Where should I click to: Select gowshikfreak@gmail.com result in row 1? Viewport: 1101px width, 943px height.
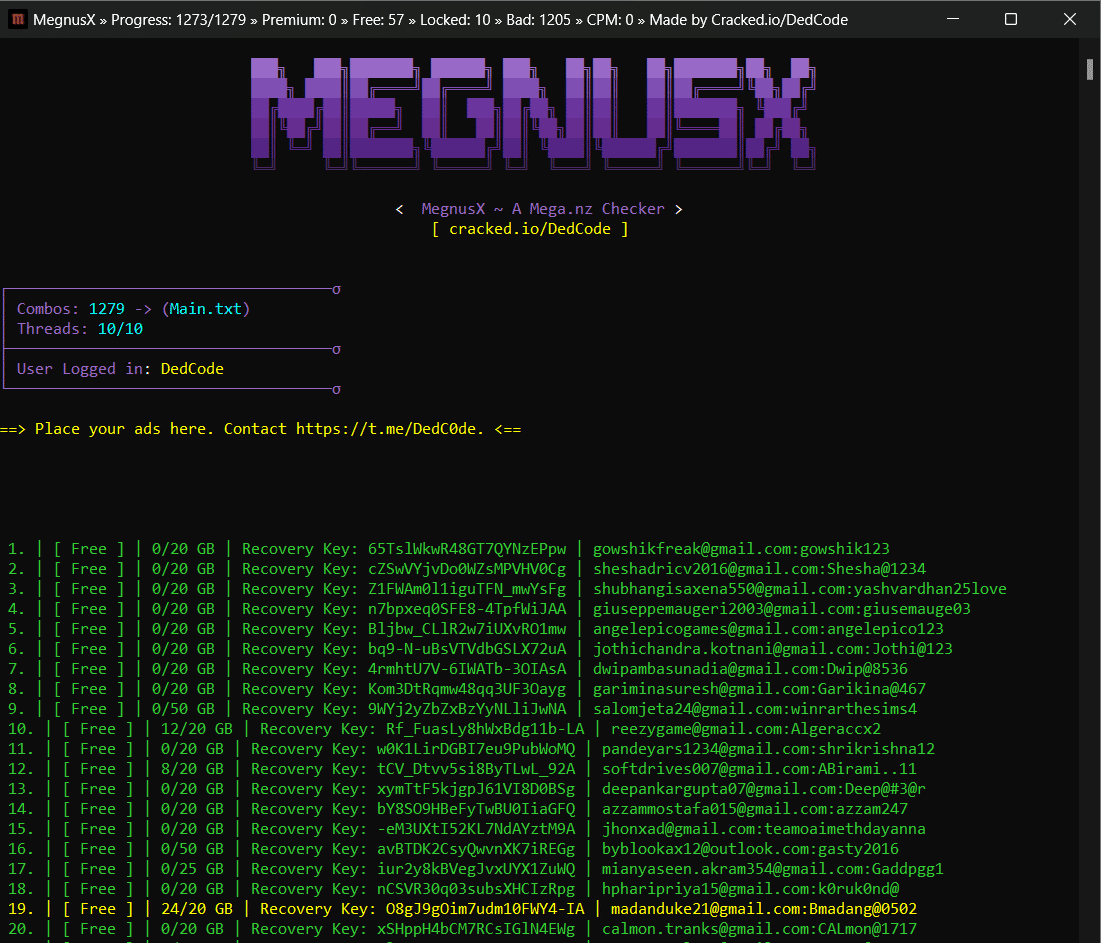point(449,549)
